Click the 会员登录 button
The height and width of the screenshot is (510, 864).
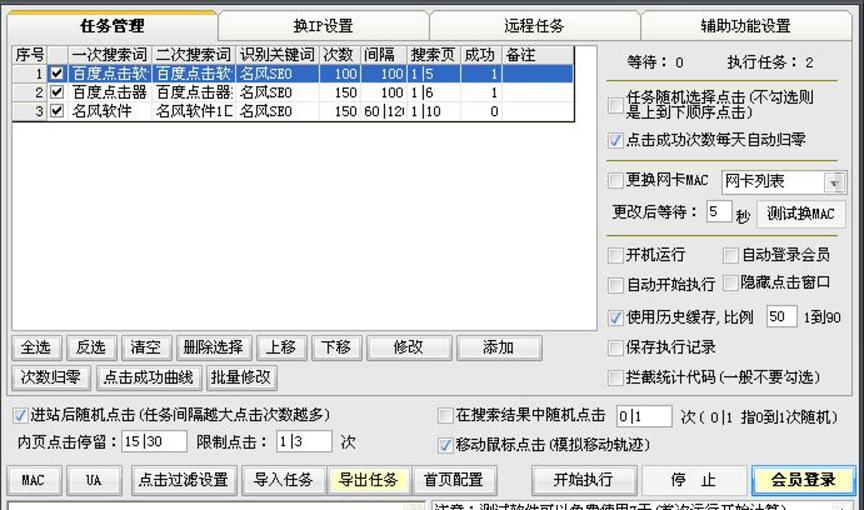(x=803, y=480)
